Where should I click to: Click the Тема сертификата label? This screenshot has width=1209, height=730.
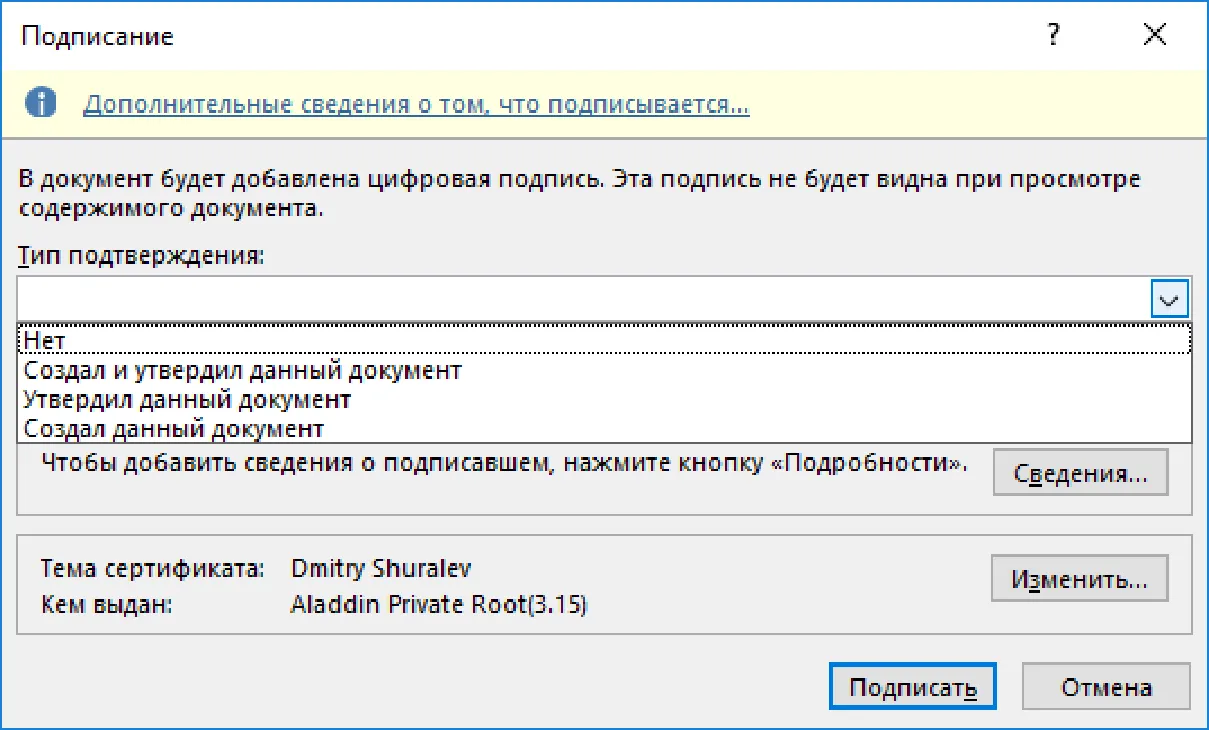pos(152,569)
